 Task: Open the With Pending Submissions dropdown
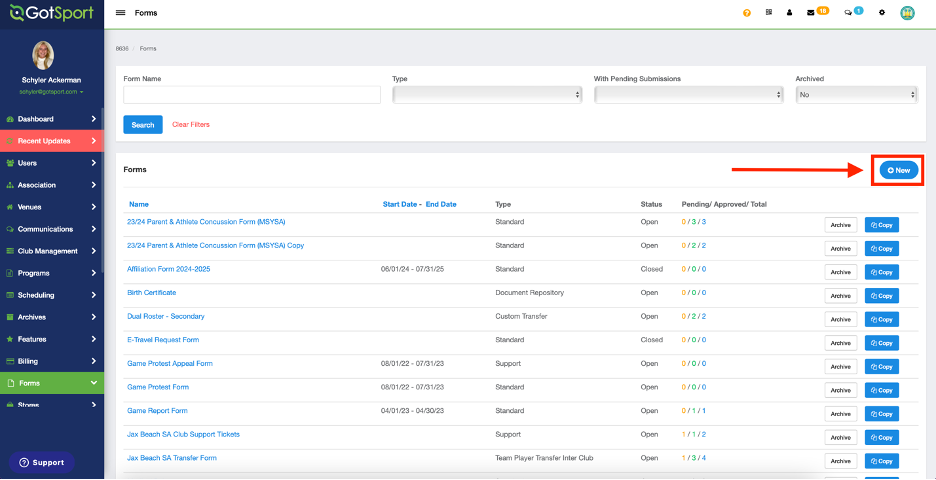[x=689, y=94]
